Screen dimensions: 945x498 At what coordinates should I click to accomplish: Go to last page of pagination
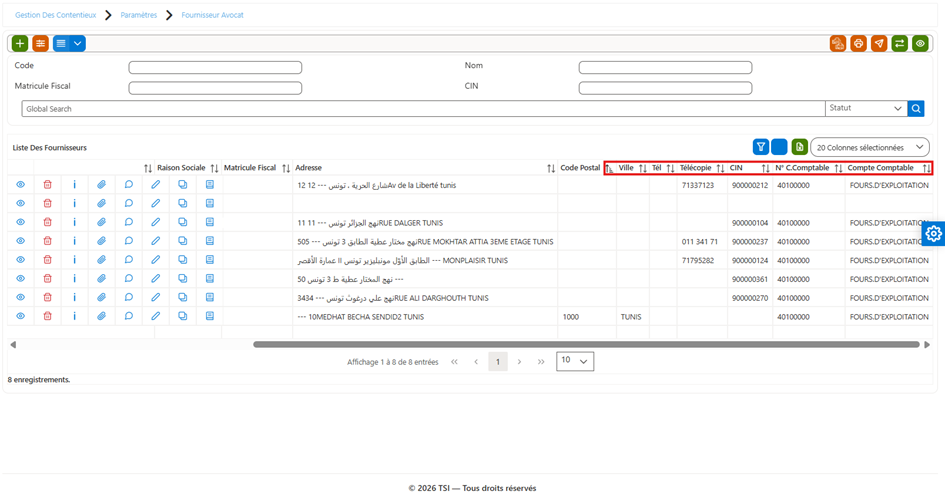click(x=541, y=362)
